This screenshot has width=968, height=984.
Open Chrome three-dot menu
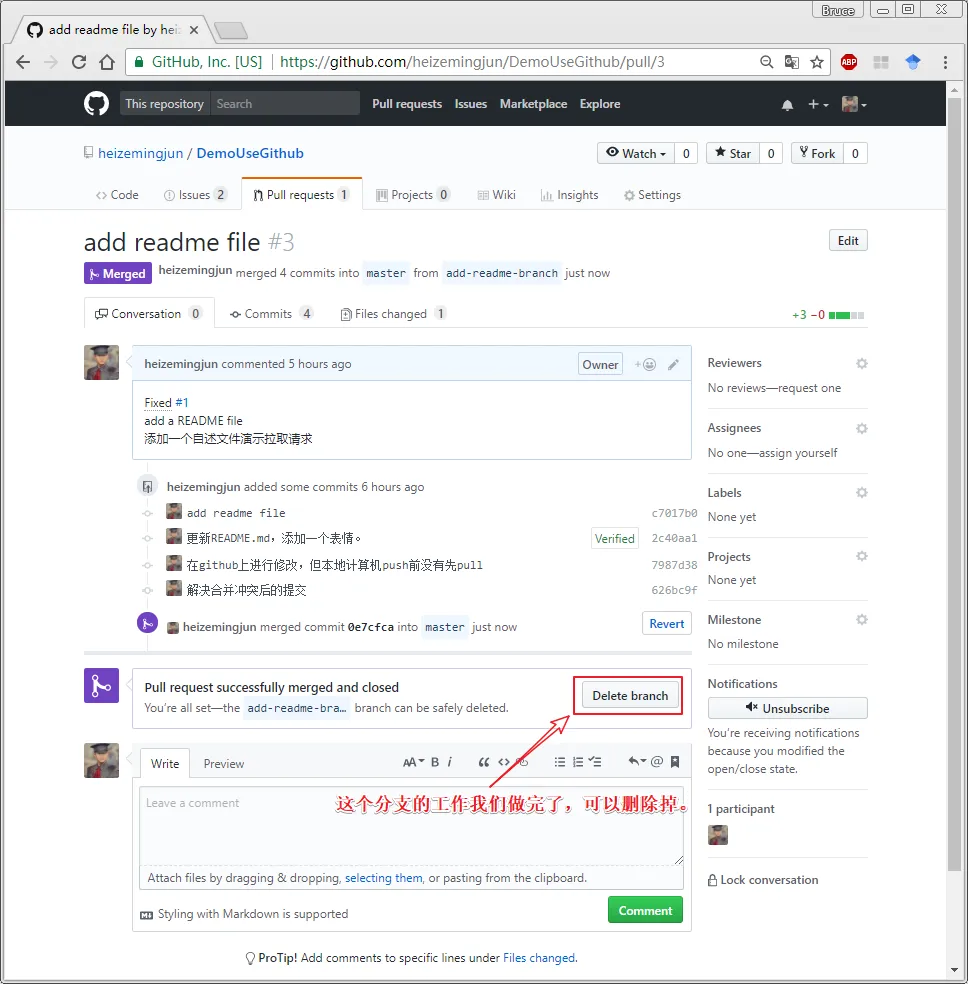pos(945,62)
